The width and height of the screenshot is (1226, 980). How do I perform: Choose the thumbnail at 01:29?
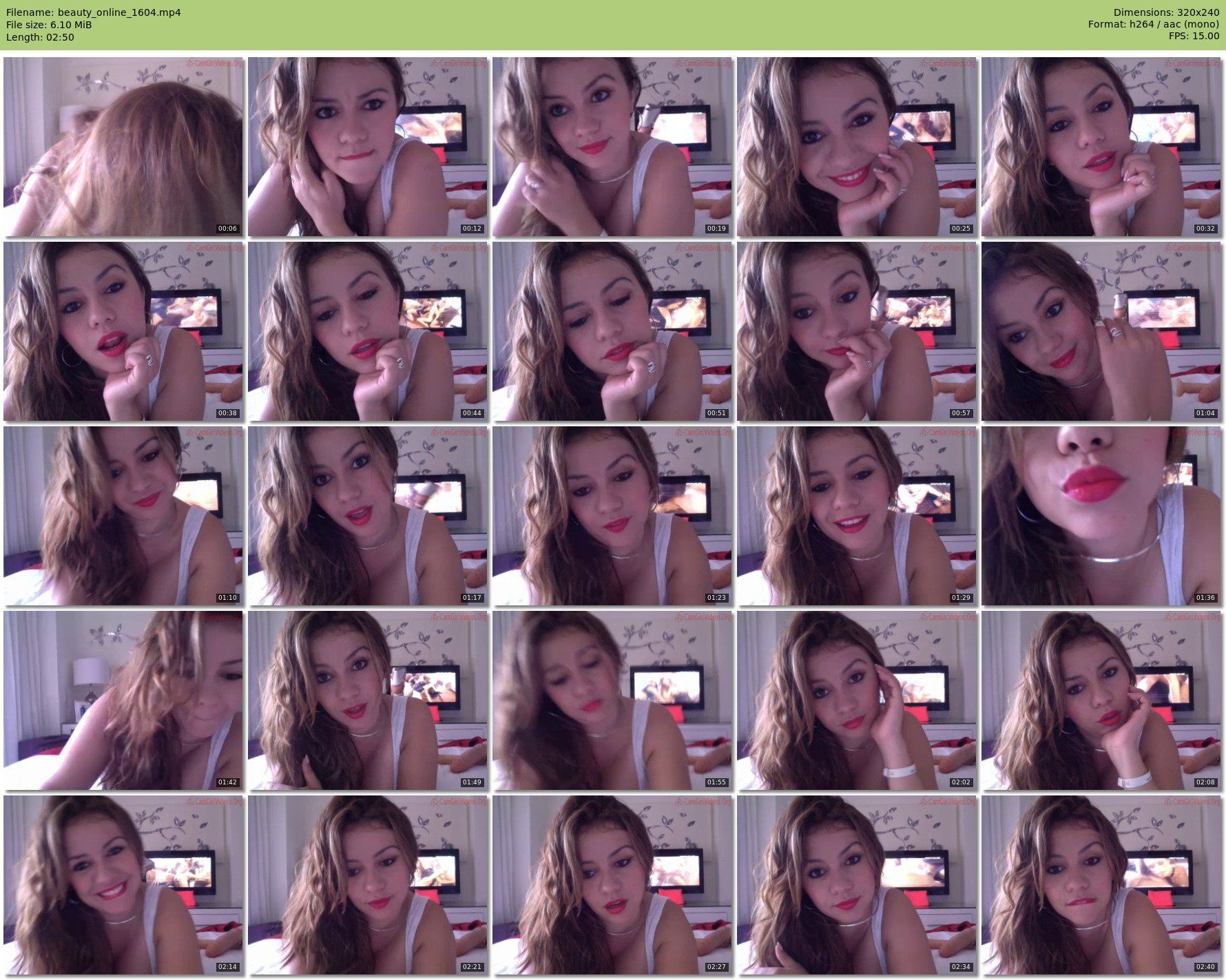tap(857, 516)
